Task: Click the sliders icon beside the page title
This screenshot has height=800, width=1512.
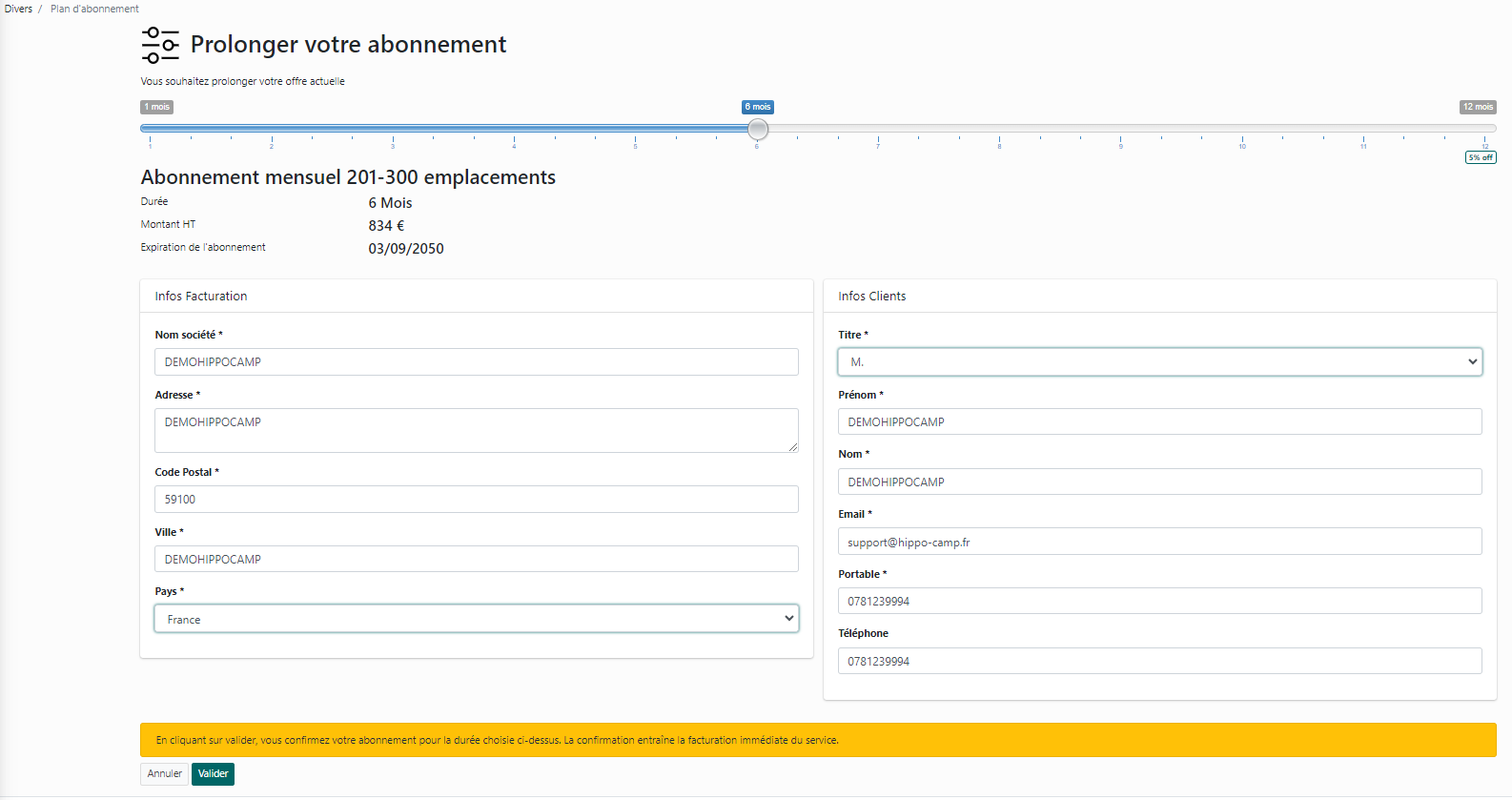Action: click(x=160, y=45)
